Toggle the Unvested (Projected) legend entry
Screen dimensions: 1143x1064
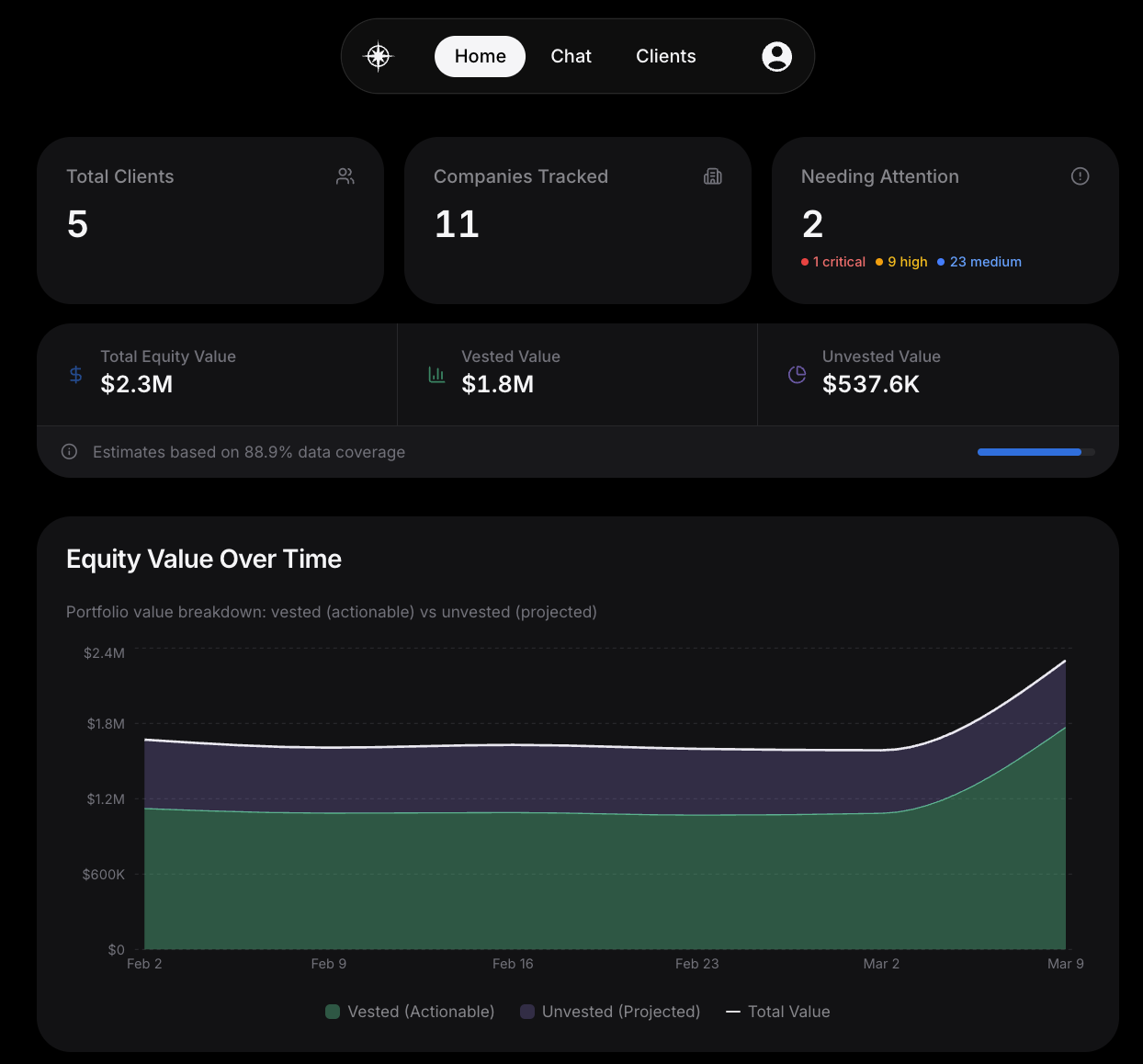click(610, 1011)
